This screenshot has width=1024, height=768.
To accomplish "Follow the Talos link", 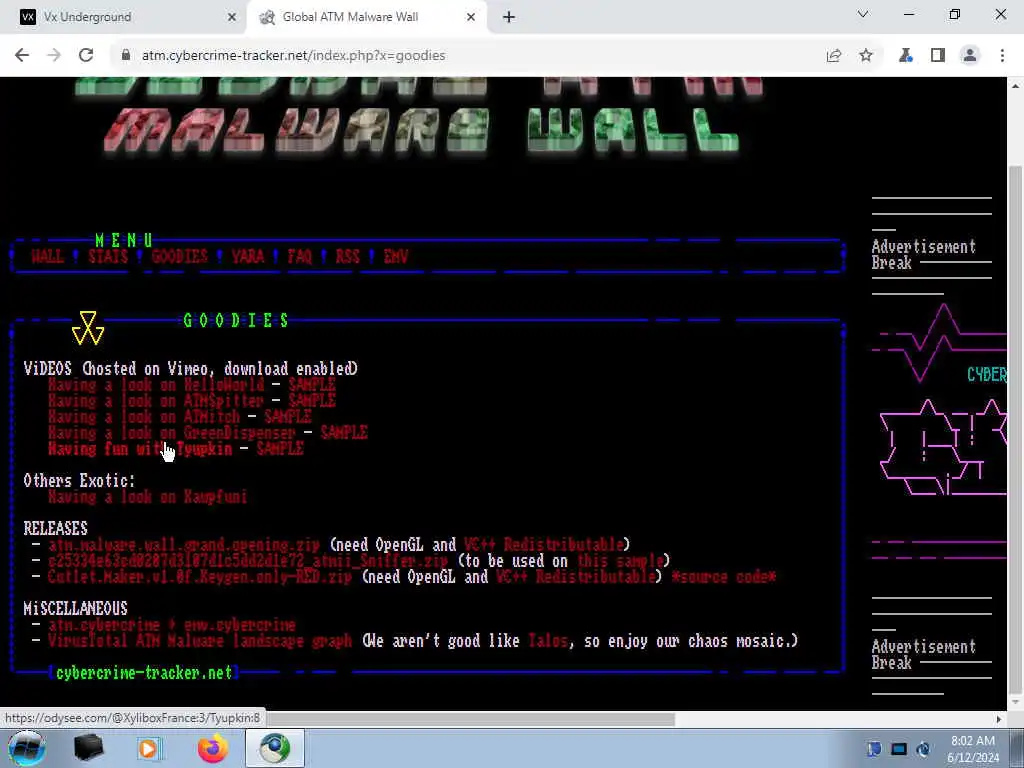I will [548, 641].
